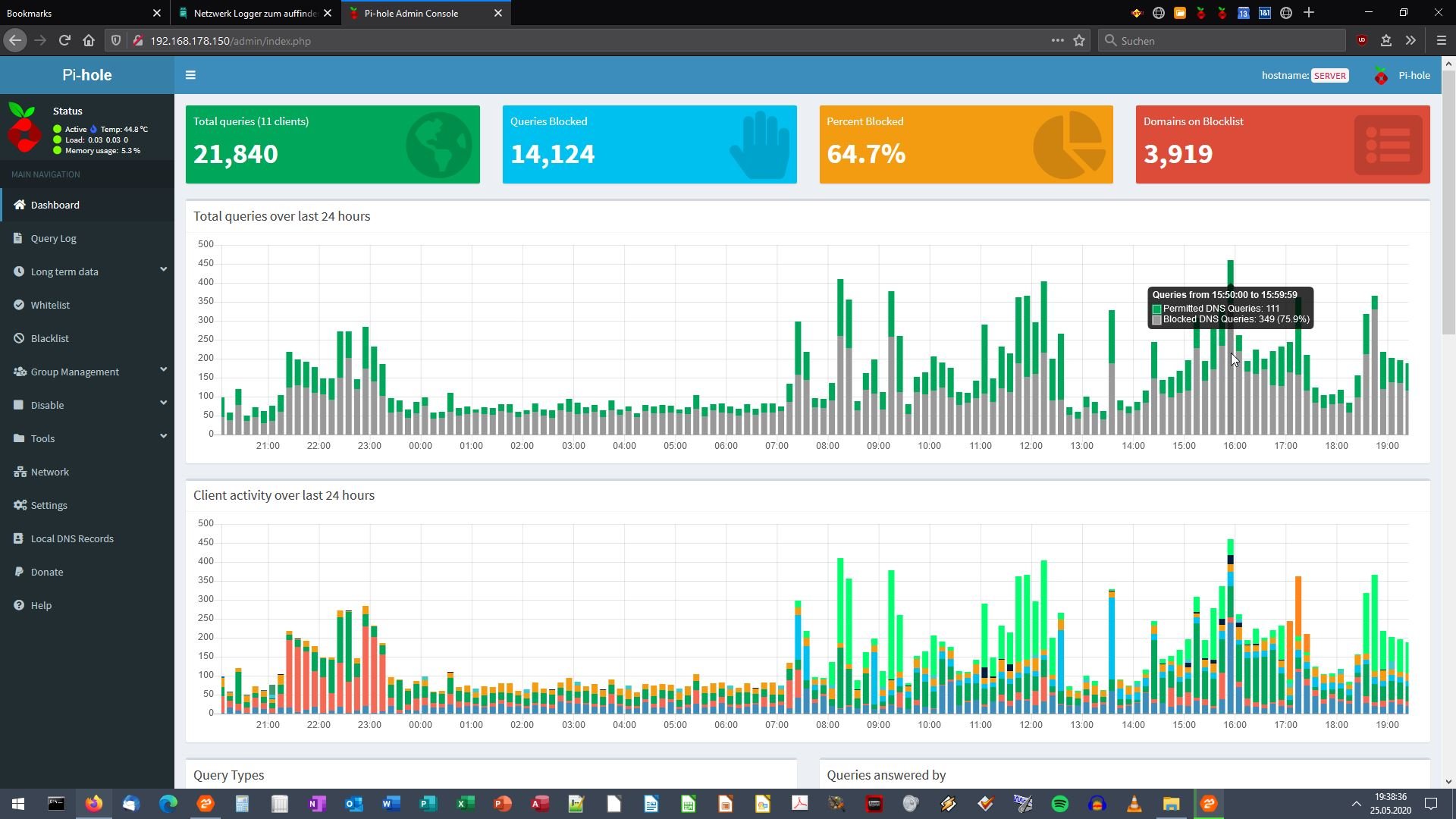
Task: Click the Pi-hole raspberry logo under Status
Action: pyautogui.click(x=24, y=127)
